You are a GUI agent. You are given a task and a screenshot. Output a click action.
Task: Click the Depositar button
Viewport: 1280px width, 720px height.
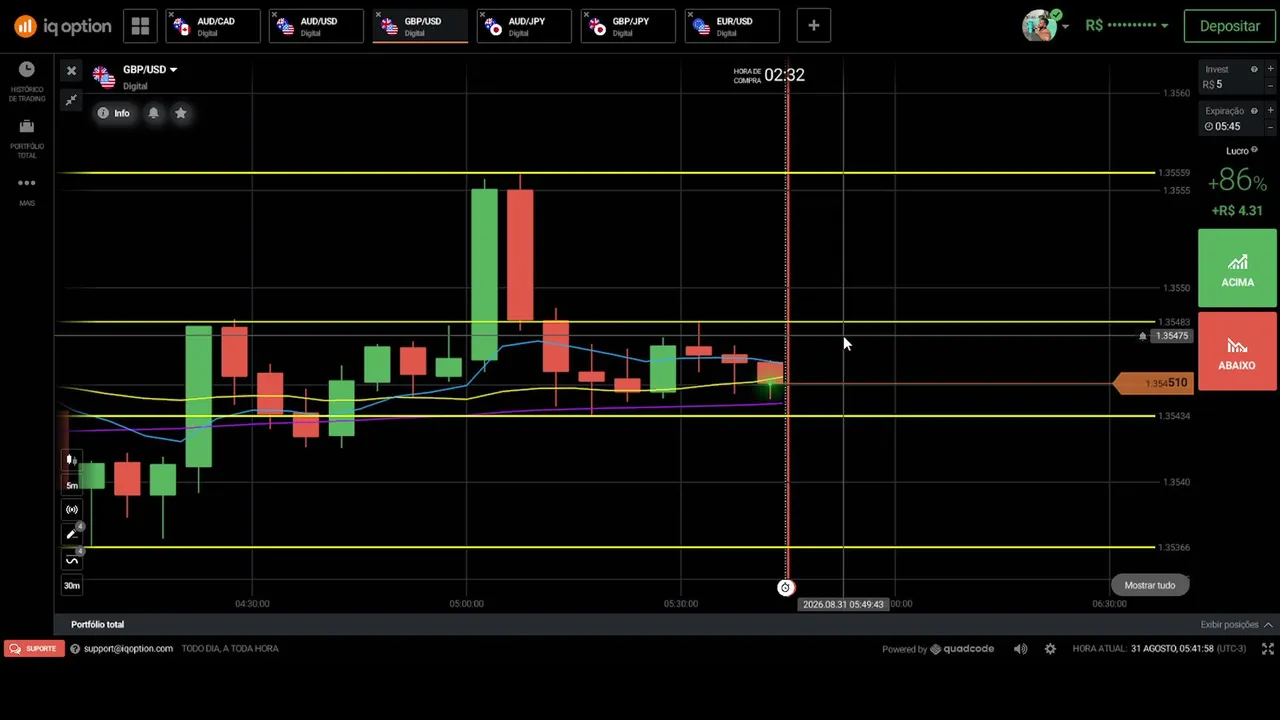click(x=1230, y=26)
